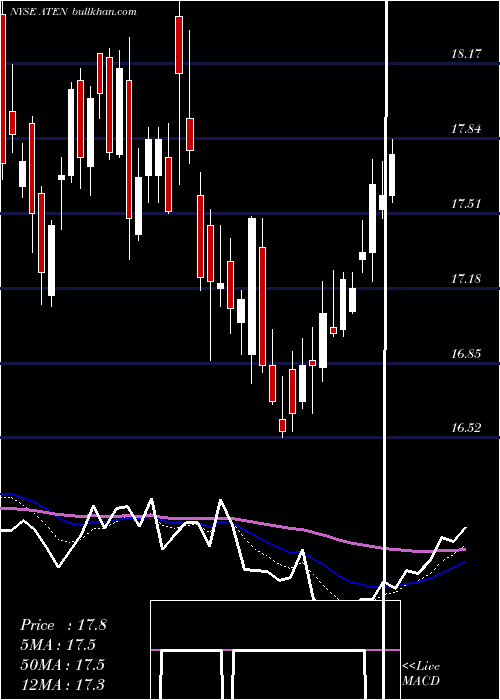Click the Price : 17.8 readout
500x700 pixels.
63,625
